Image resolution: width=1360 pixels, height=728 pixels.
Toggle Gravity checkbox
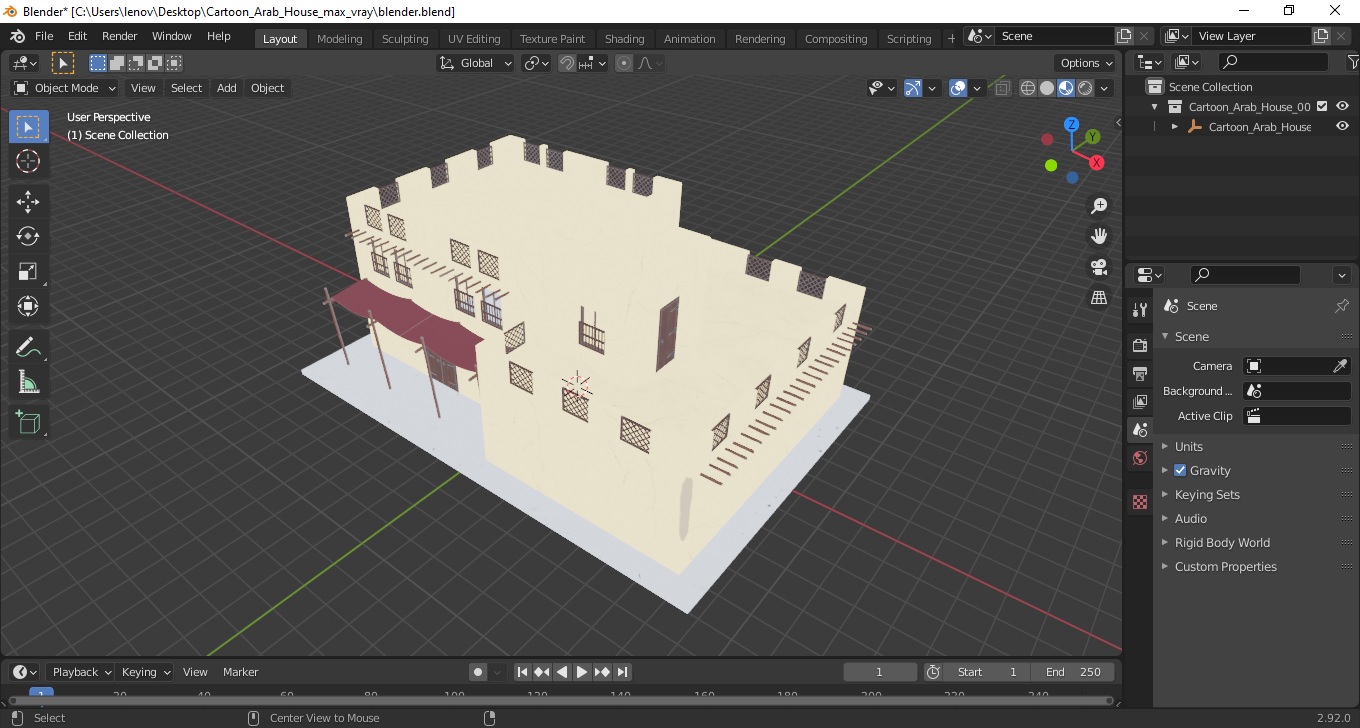[x=1180, y=470]
